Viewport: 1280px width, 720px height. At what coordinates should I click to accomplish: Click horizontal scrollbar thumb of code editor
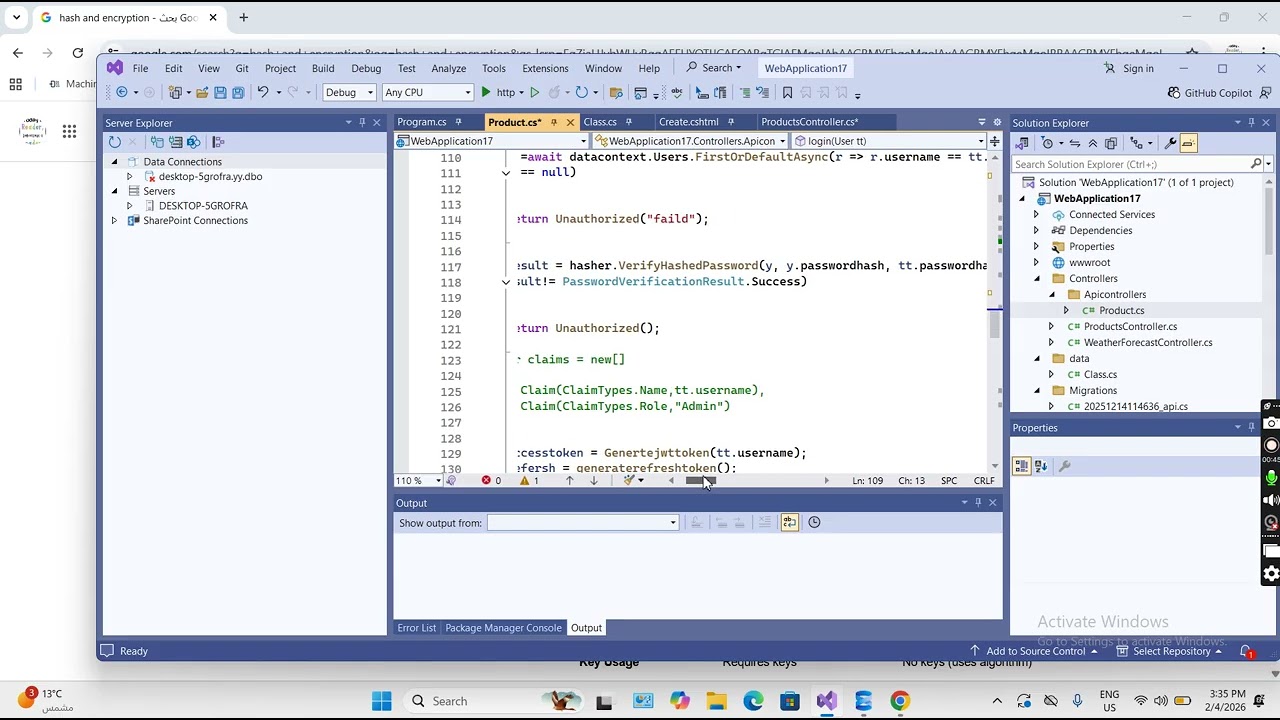tap(700, 481)
